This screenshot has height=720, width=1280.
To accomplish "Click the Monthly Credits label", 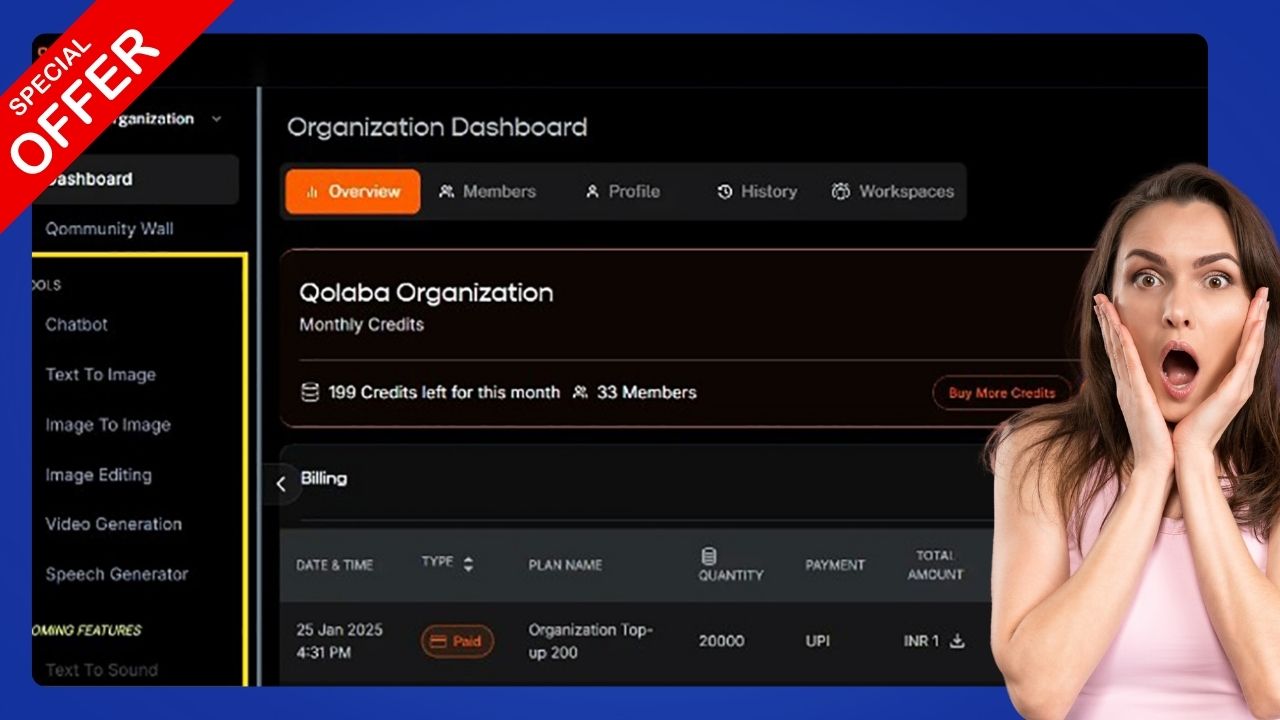I will click(361, 325).
